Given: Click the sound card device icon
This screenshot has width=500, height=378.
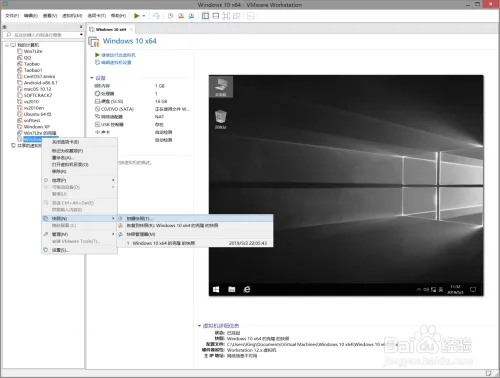Looking at the screenshot, I should 97,132.
